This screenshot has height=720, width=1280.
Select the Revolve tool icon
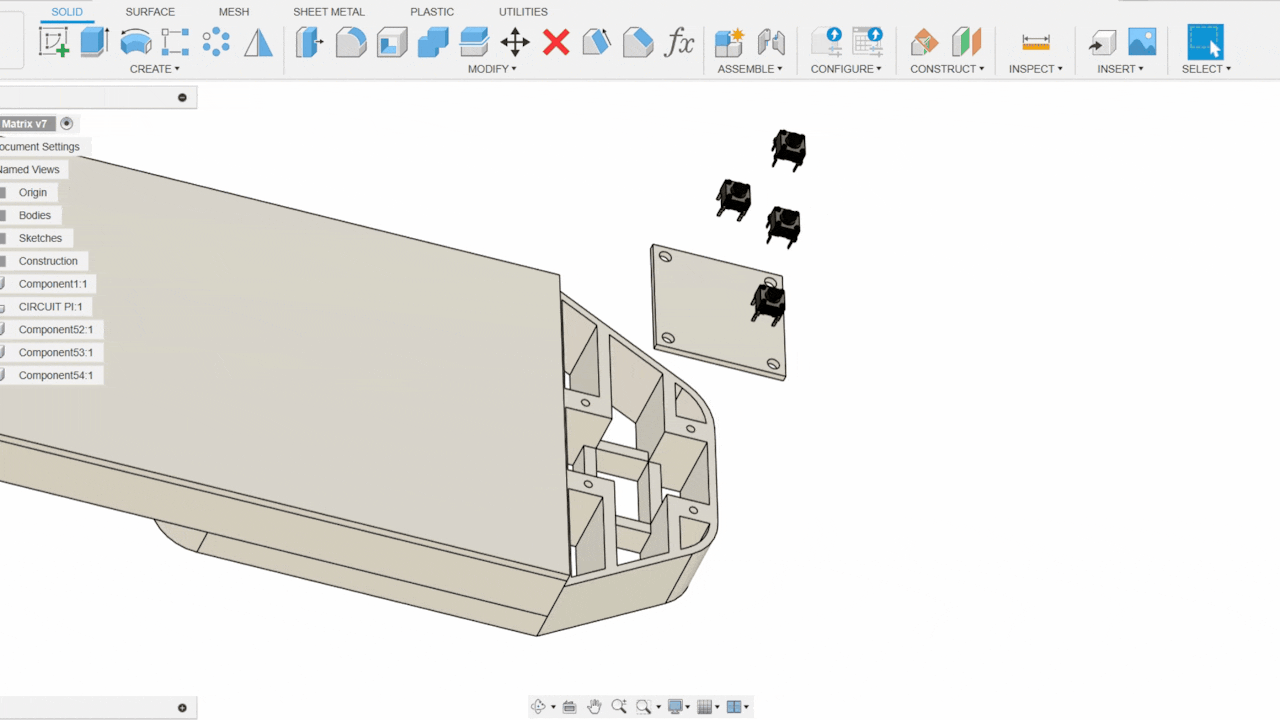(x=135, y=42)
